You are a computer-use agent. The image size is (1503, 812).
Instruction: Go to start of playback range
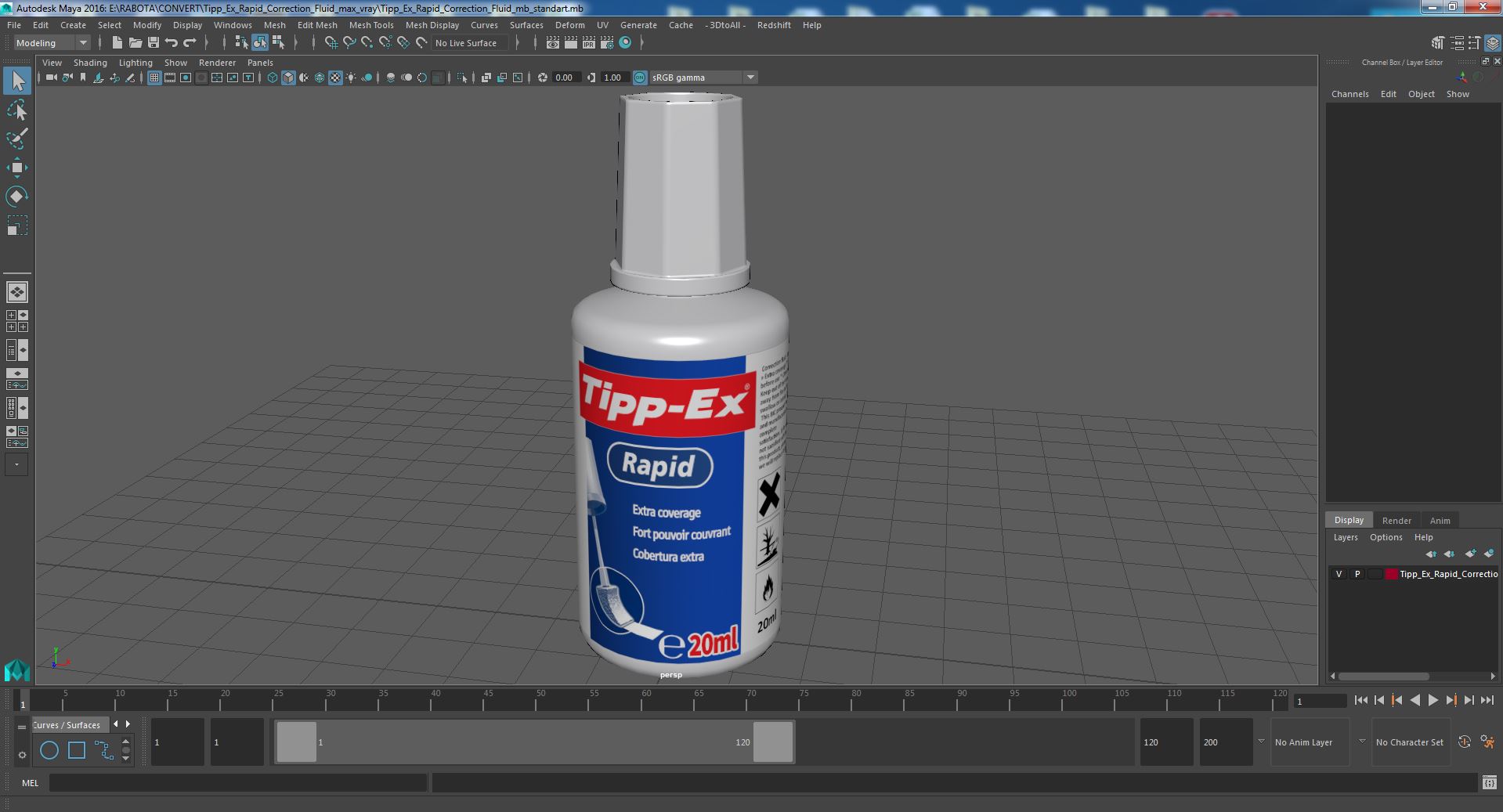[x=1360, y=701]
